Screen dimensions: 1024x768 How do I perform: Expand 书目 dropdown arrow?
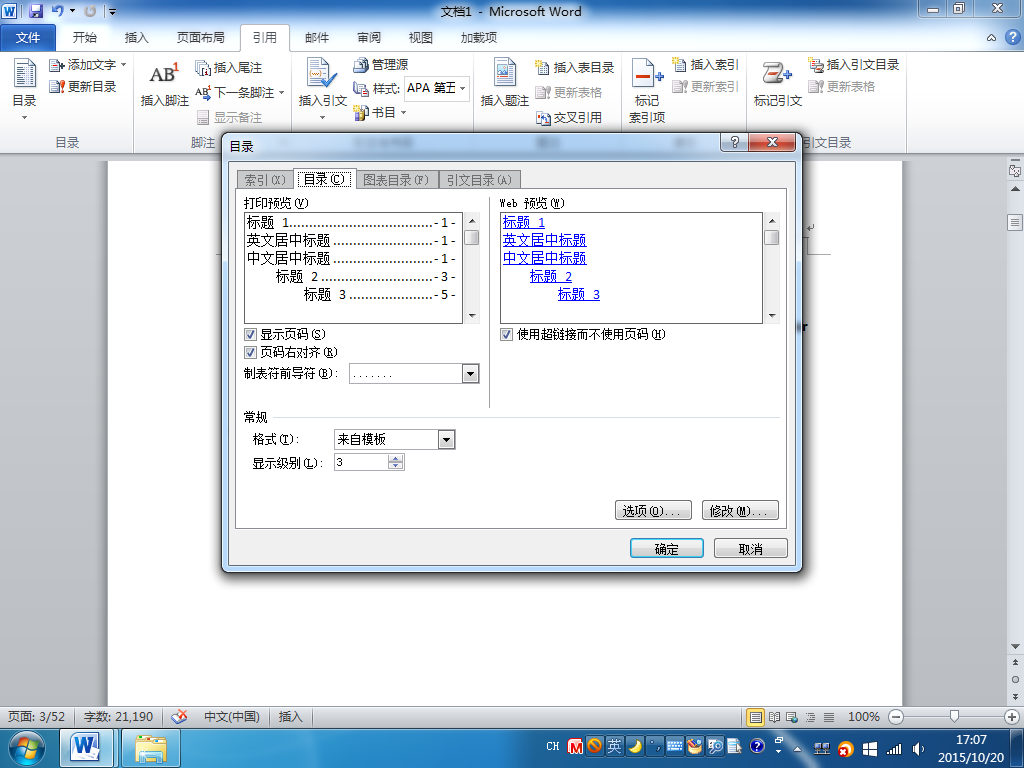[404, 113]
